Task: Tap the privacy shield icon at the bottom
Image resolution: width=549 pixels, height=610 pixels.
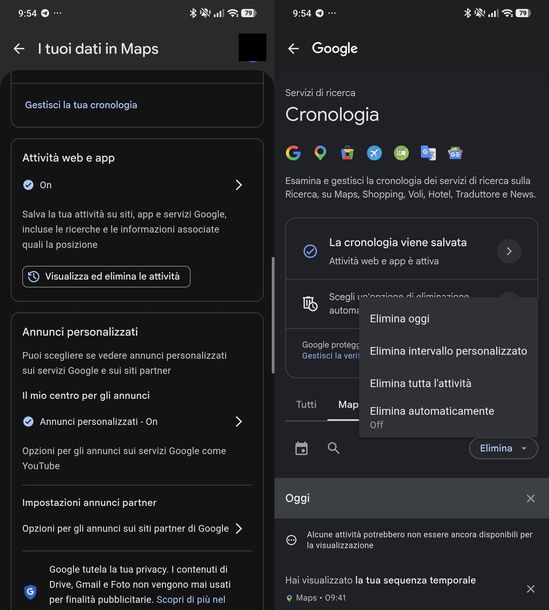Action: (30, 592)
